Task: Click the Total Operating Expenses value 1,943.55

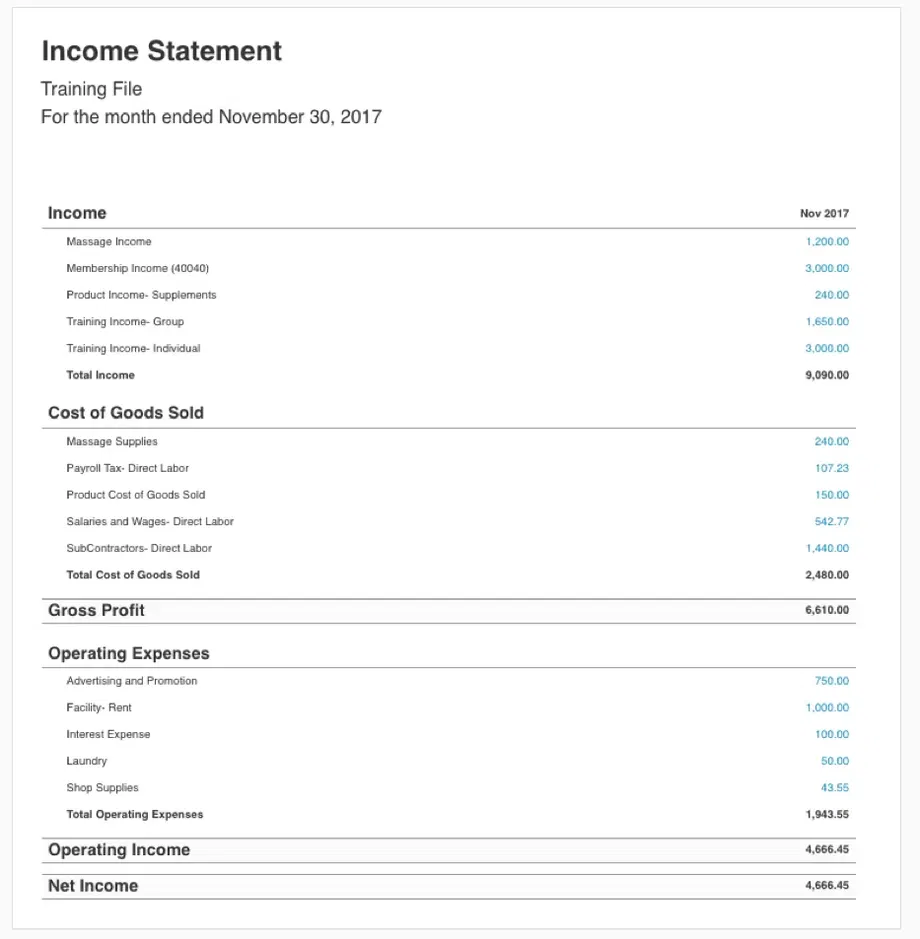Action: coord(826,815)
